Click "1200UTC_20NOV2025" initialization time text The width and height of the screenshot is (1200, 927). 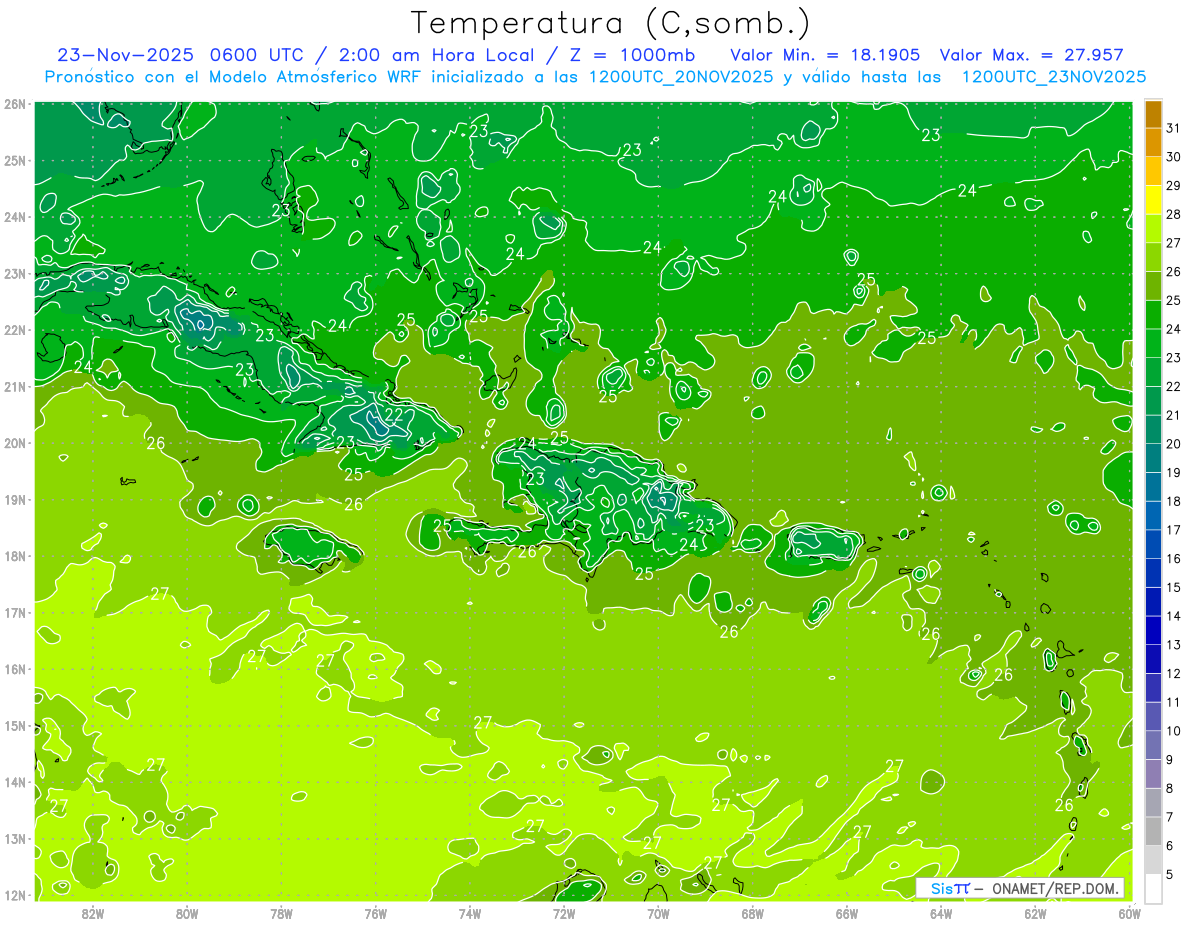680,77
